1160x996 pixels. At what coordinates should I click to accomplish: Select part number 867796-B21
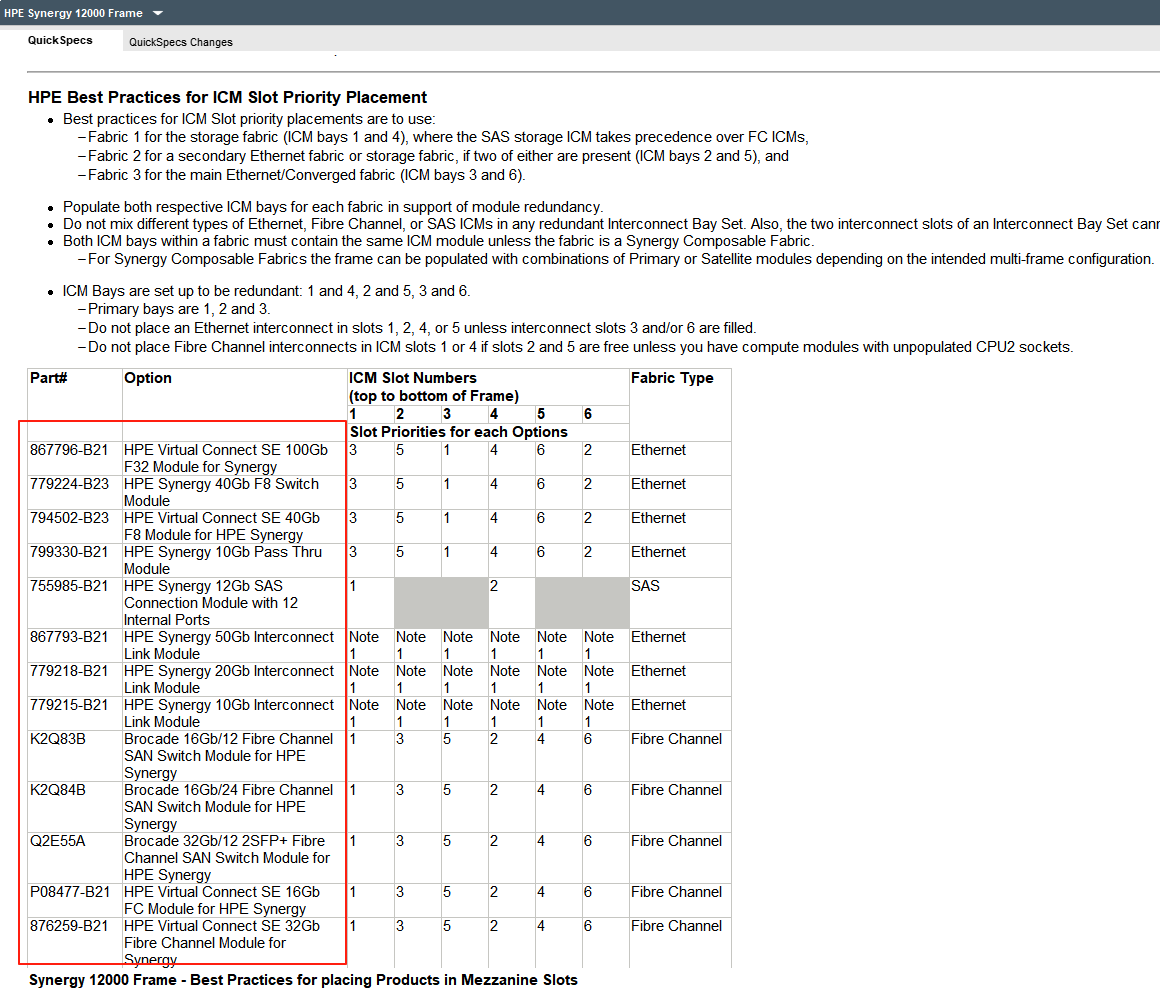70,450
